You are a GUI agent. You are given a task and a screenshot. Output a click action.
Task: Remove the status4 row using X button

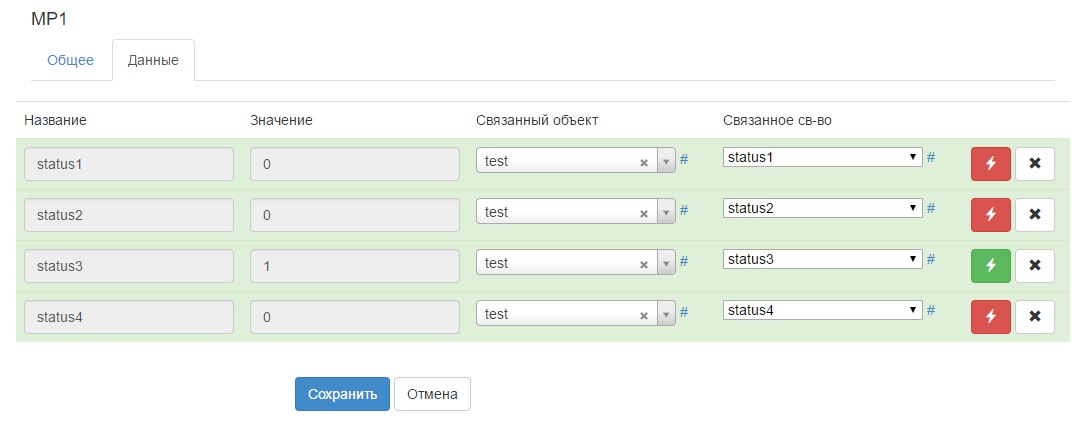[x=1034, y=316]
